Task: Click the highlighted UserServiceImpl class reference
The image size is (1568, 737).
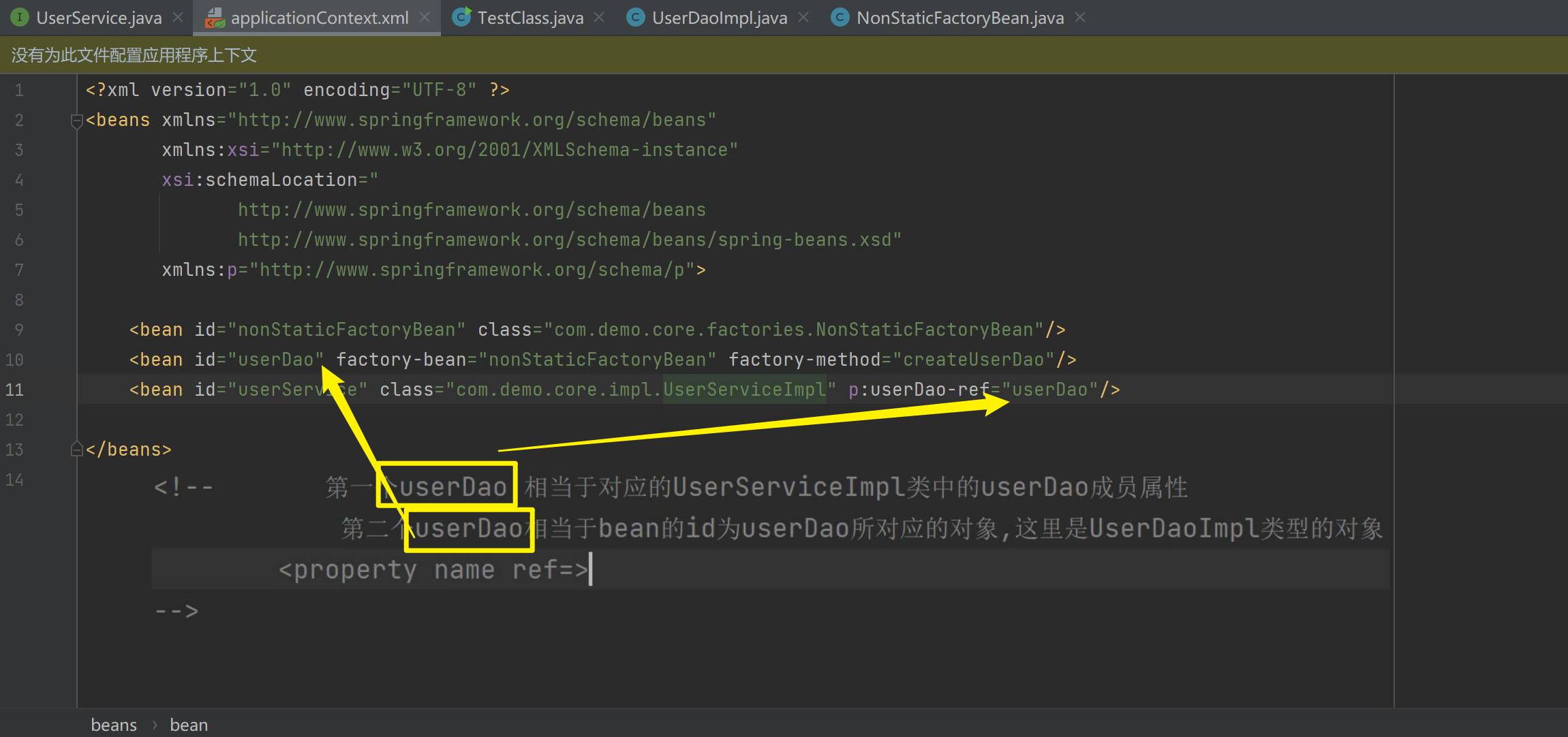Action: (x=744, y=390)
